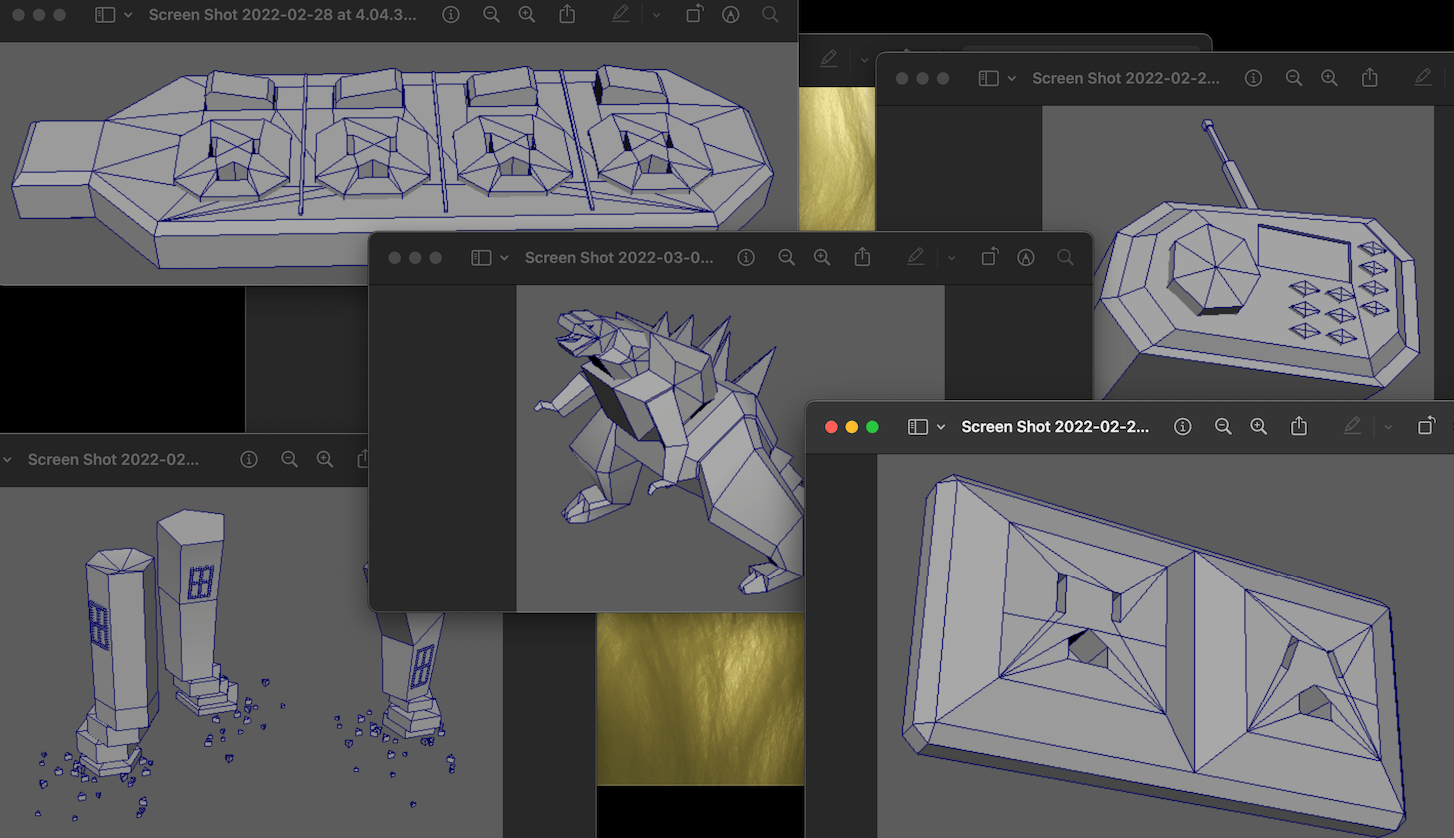The image size is (1454, 838).
Task: Zoom out in the front Preview window
Action: click(x=1223, y=427)
